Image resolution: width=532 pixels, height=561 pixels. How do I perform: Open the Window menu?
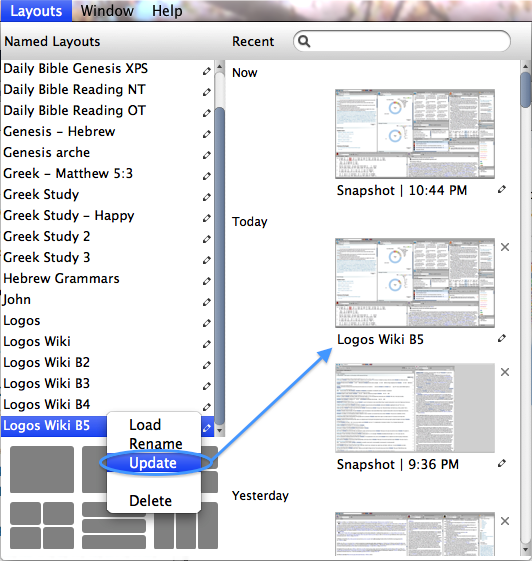coord(107,11)
